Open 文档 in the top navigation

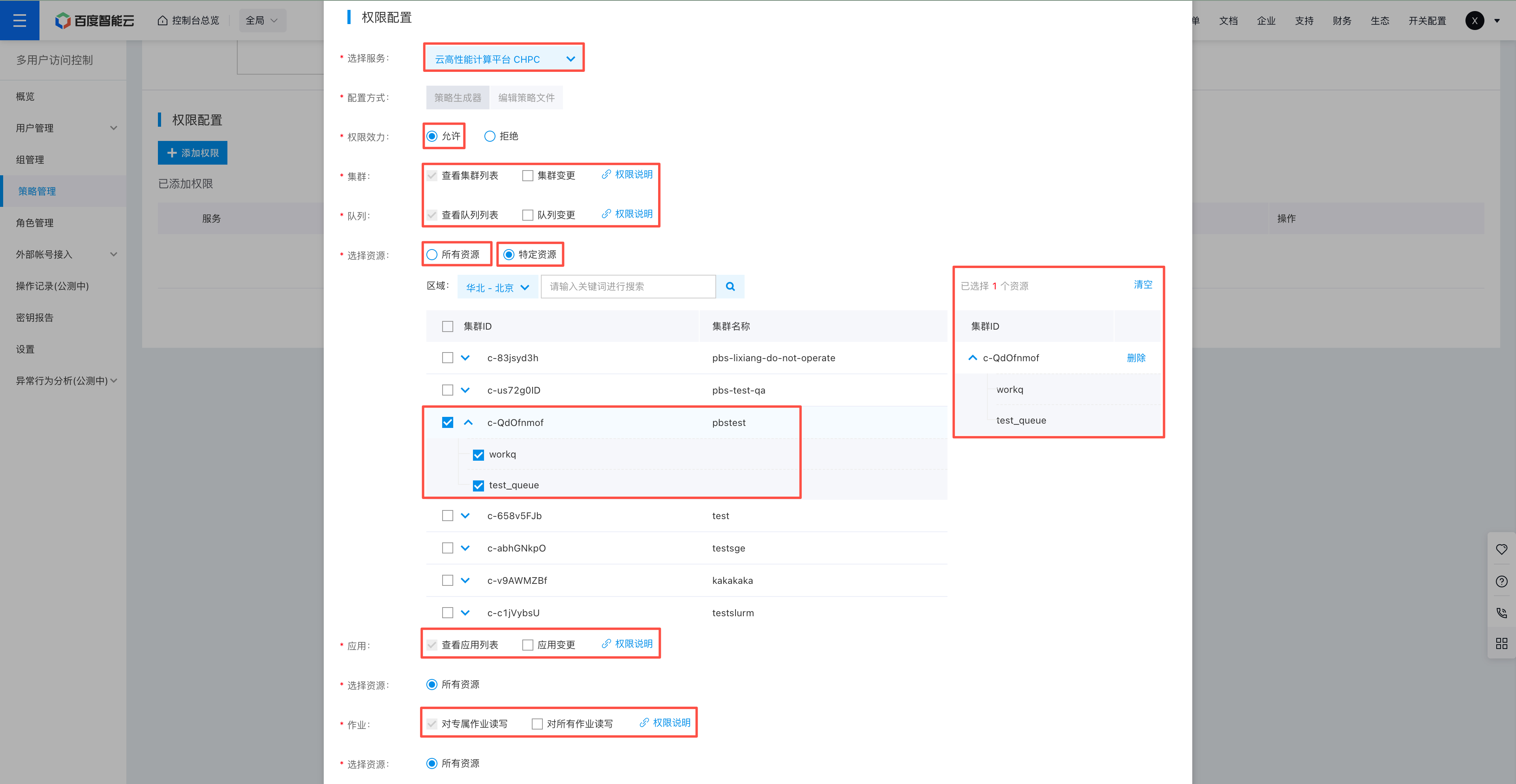pyautogui.click(x=1228, y=21)
